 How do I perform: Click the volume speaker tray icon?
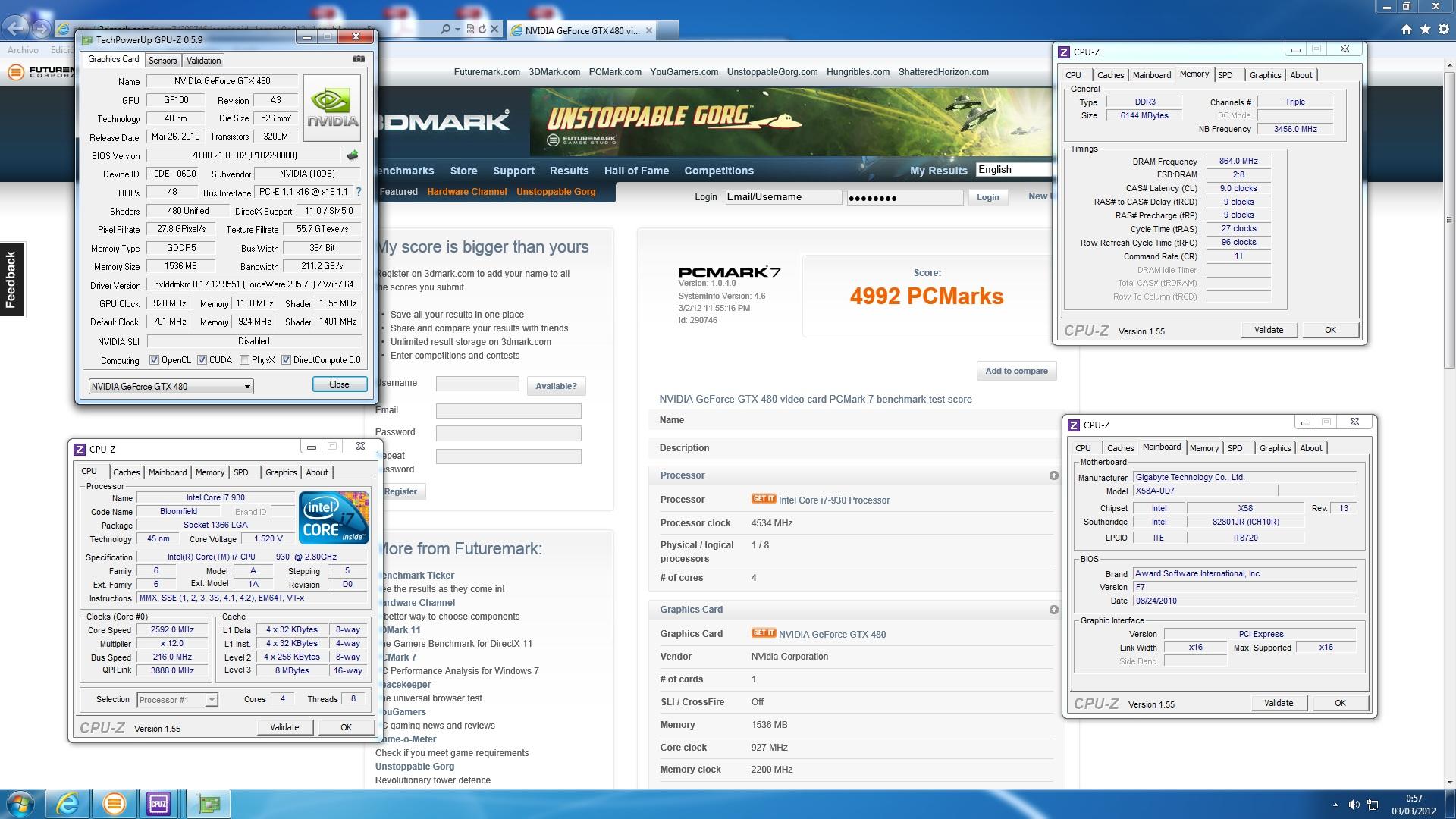tap(1354, 805)
